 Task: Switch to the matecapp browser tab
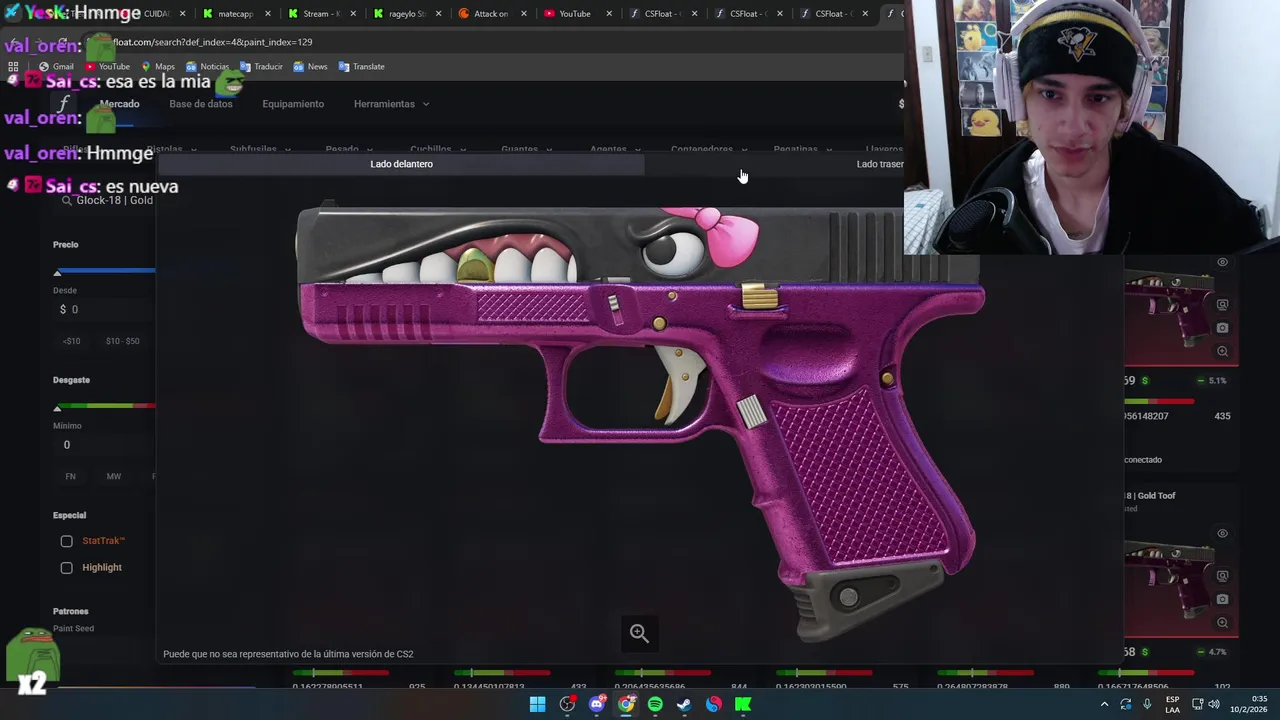[236, 14]
